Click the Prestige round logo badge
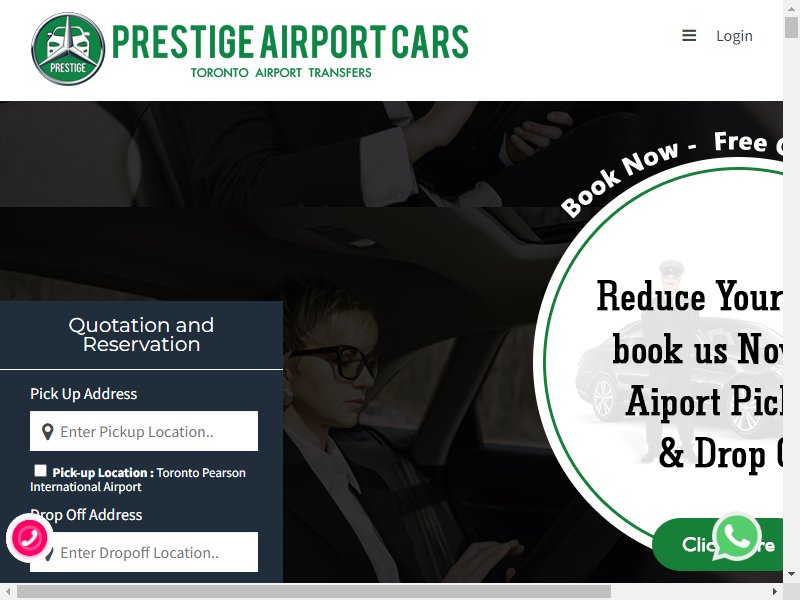800x600 pixels. pos(68,49)
